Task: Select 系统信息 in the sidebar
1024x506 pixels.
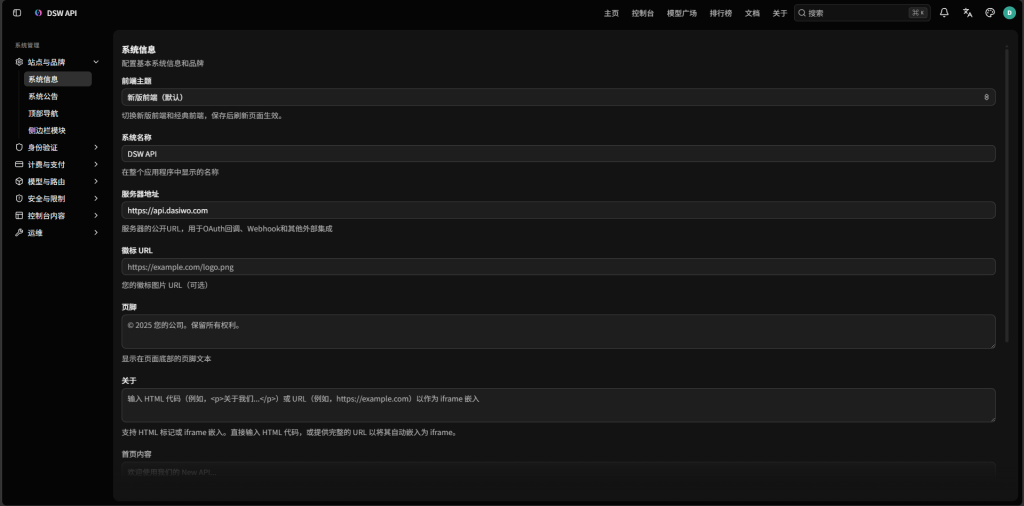Action: [x=57, y=79]
